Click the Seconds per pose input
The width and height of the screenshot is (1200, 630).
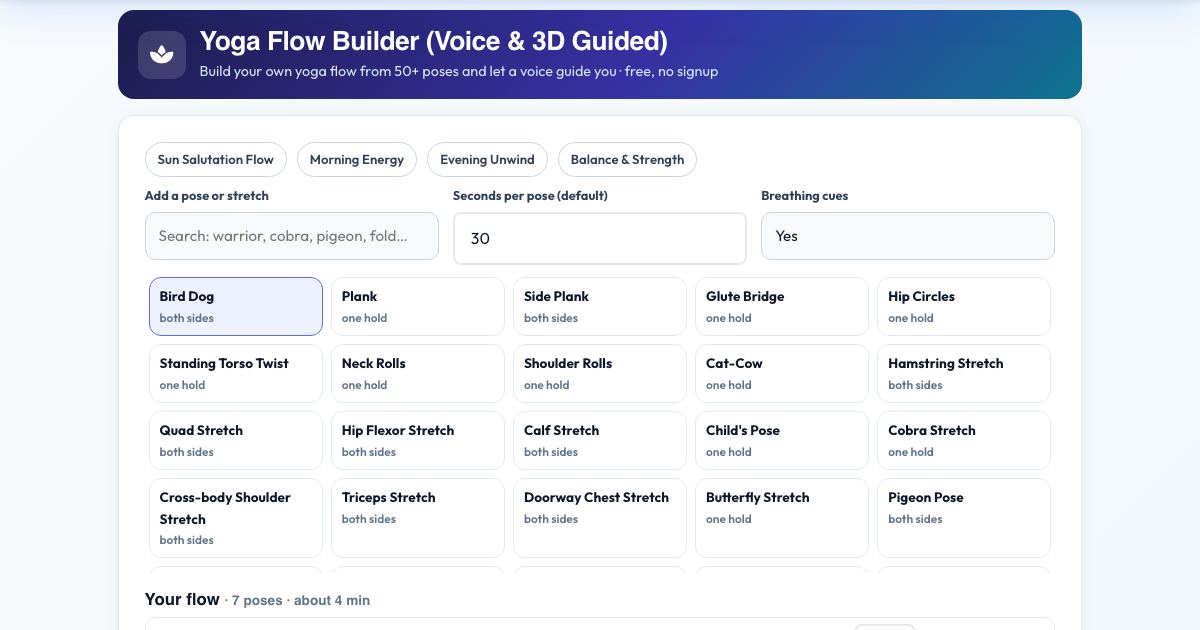coord(600,238)
